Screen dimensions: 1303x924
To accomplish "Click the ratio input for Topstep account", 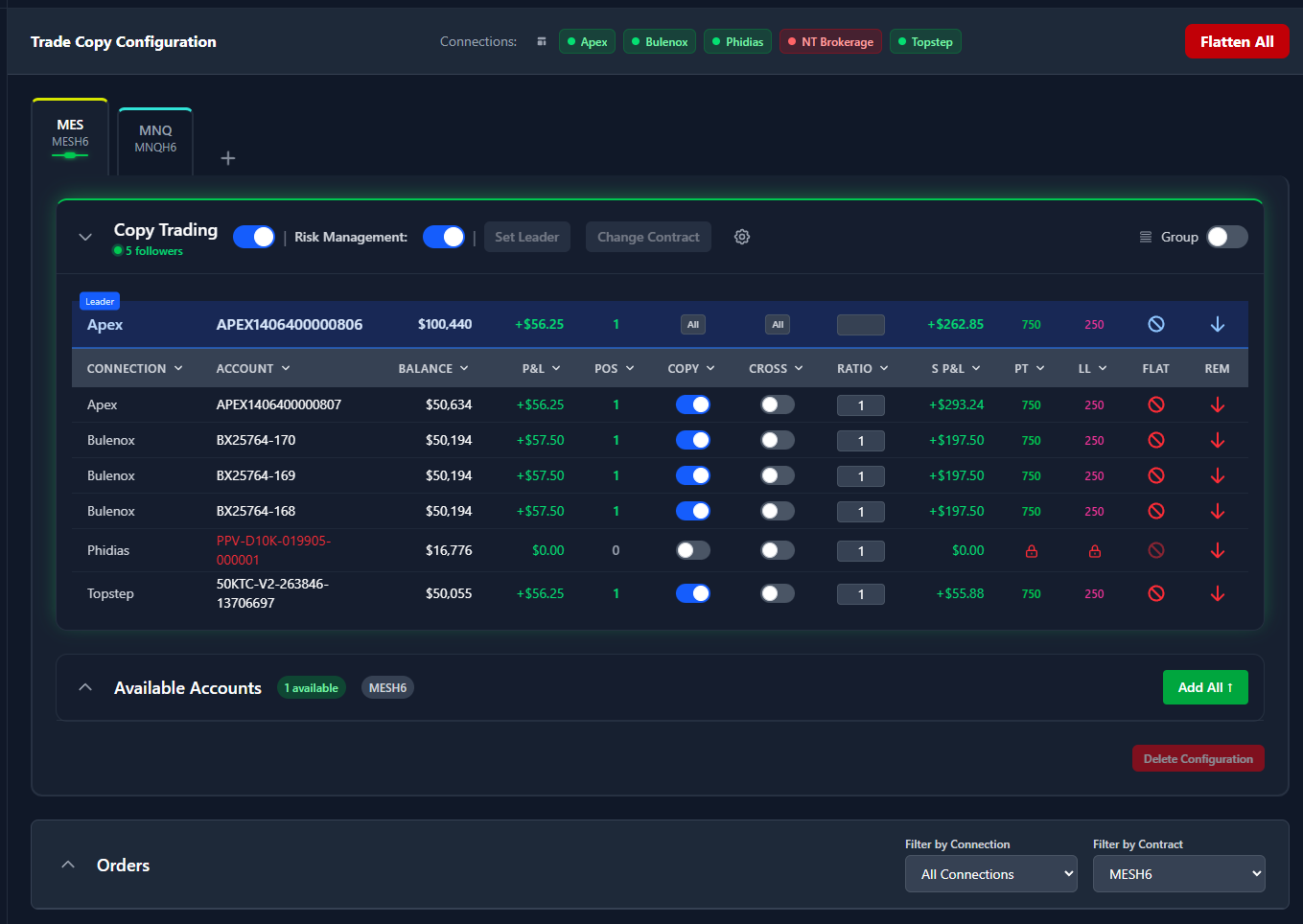I will point(860,594).
